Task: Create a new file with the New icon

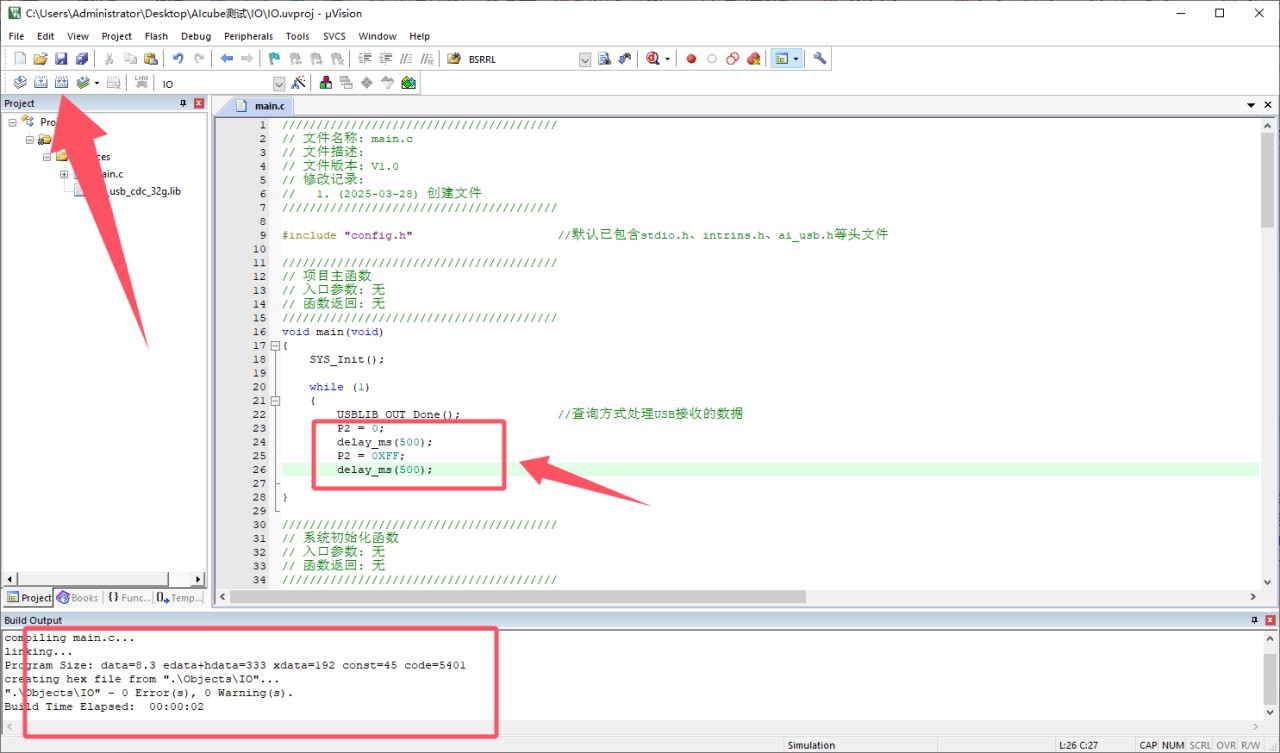Action: [x=20, y=59]
